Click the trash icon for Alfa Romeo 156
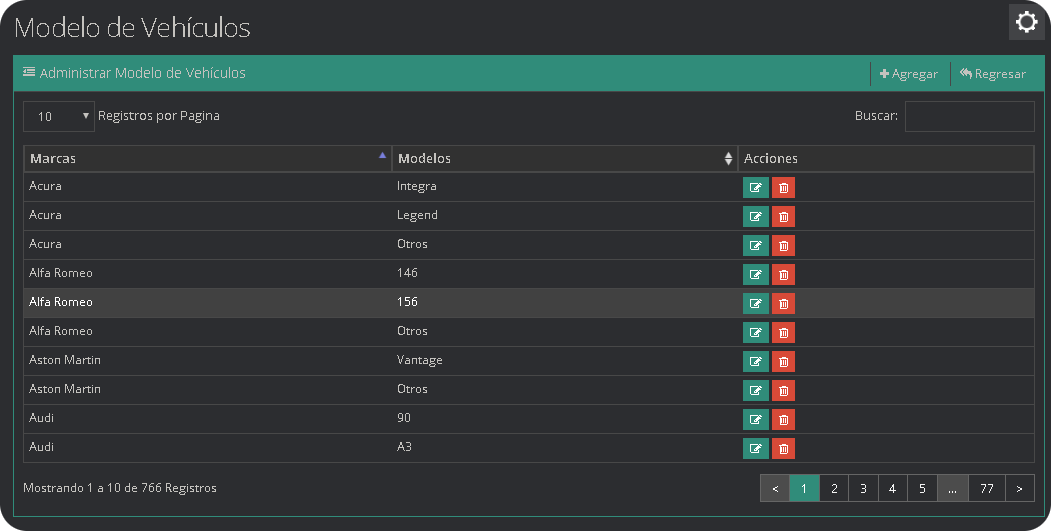 coord(783,304)
